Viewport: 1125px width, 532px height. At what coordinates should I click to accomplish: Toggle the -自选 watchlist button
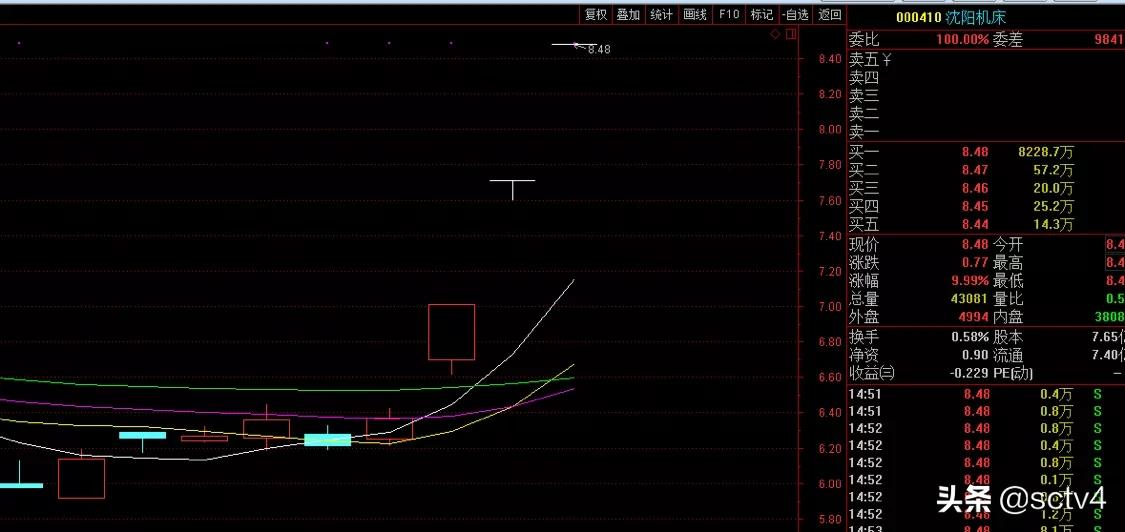tap(796, 14)
